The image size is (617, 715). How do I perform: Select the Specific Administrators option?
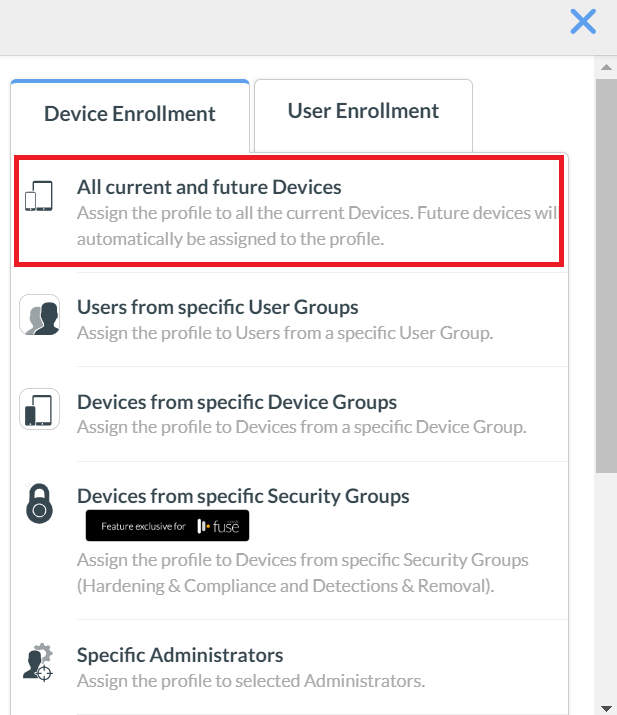[180, 656]
